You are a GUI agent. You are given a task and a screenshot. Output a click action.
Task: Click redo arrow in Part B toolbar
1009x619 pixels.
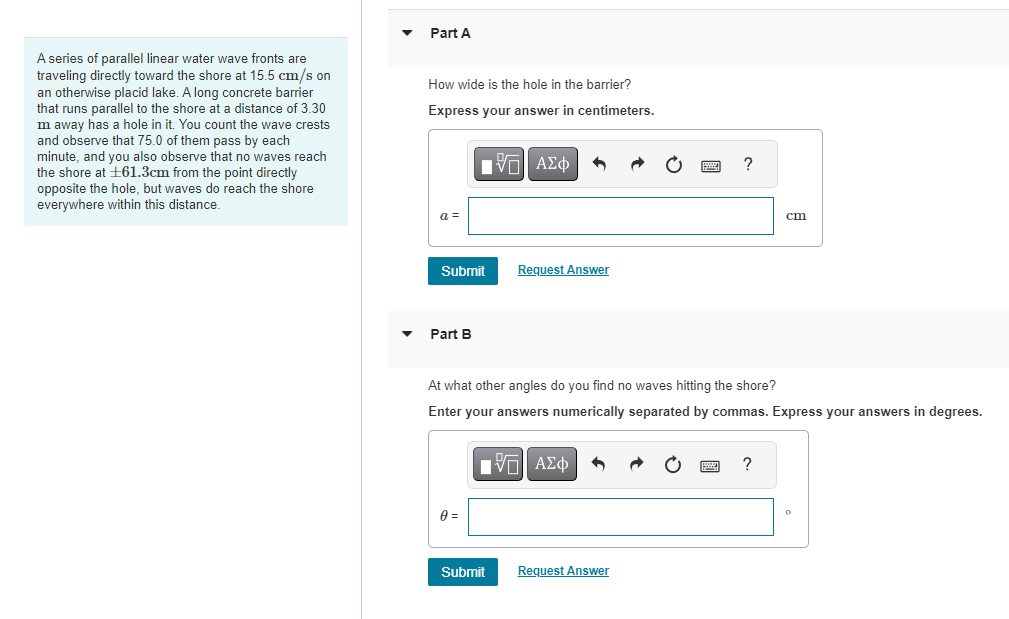(636, 465)
